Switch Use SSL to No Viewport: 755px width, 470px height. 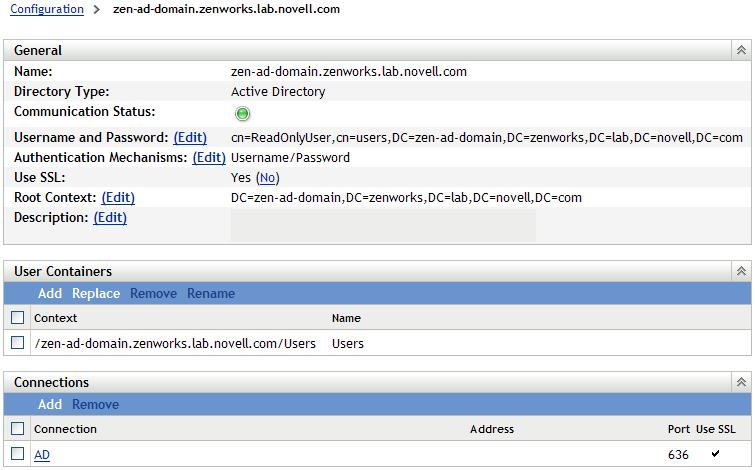click(268, 177)
